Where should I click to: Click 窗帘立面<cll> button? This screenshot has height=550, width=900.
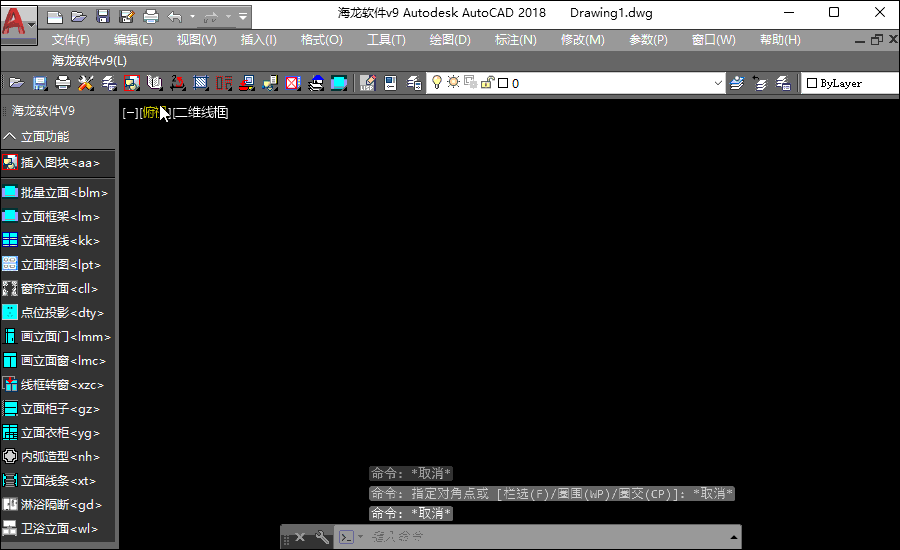pyautogui.click(x=57, y=289)
